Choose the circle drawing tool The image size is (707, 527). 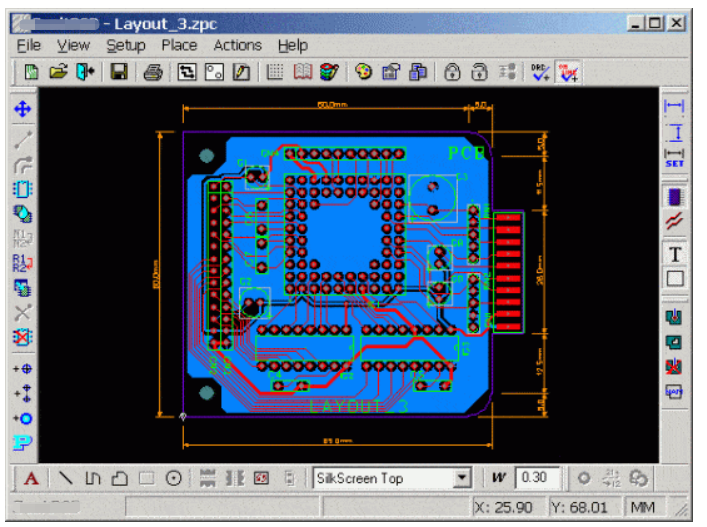(173, 478)
